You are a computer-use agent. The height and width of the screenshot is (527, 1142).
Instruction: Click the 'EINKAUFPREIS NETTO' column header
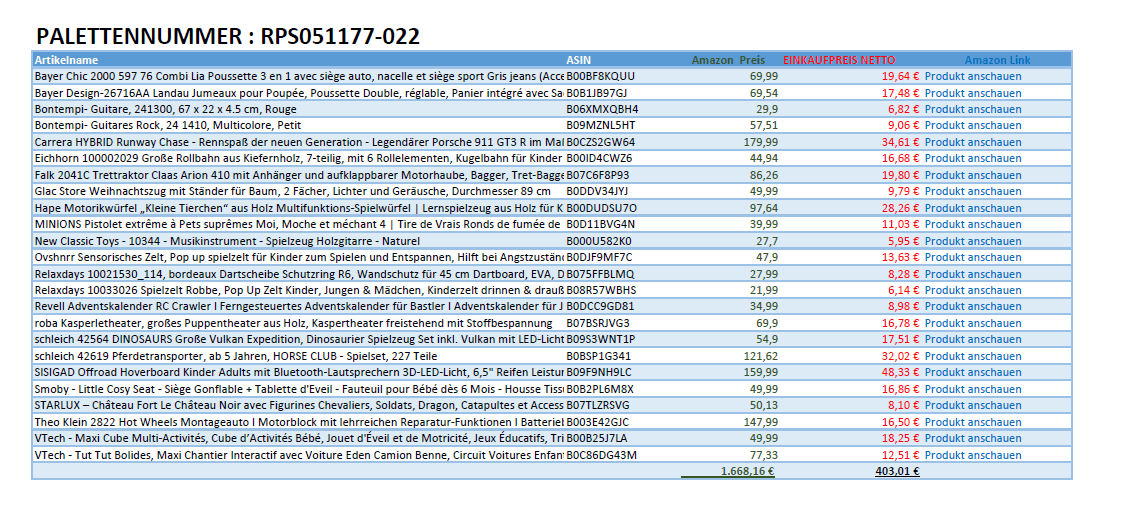pyautogui.click(x=839, y=60)
